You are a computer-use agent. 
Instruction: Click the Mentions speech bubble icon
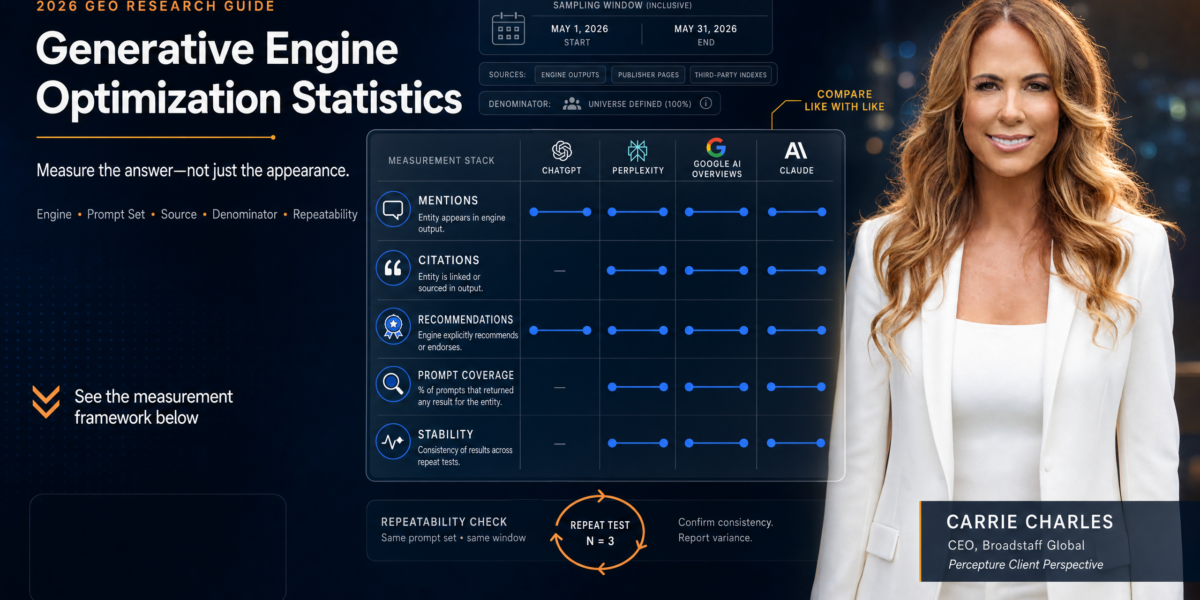click(x=393, y=210)
